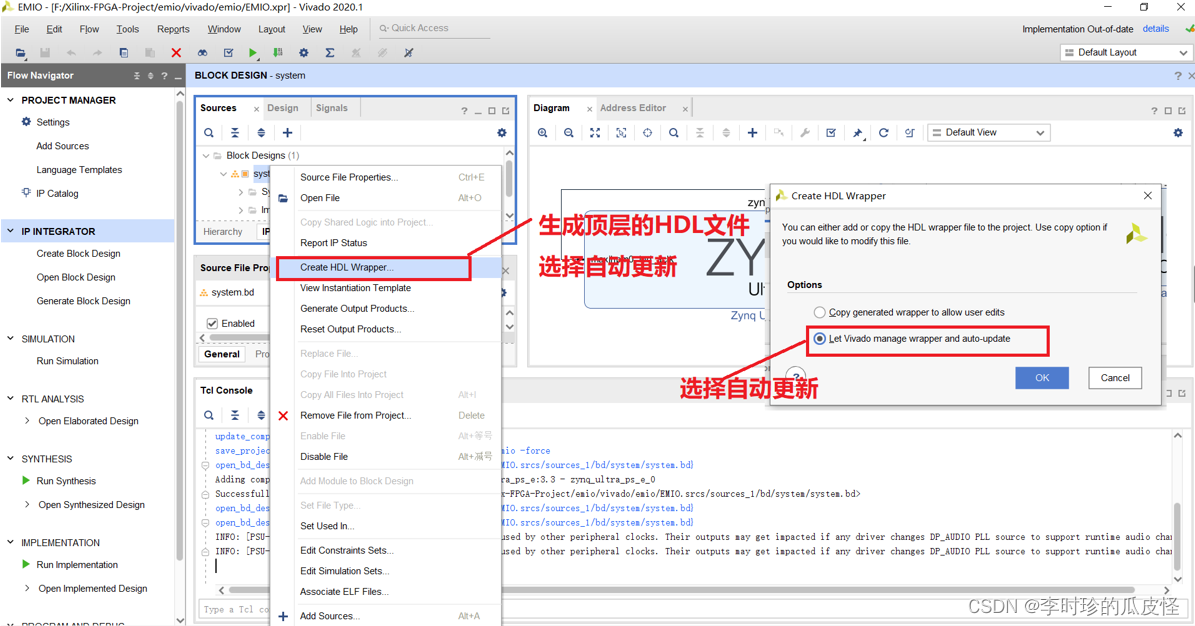Open the Settings gear in the main toolbar
This screenshot has height=626, width=1195.
click(x=303, y=53)
